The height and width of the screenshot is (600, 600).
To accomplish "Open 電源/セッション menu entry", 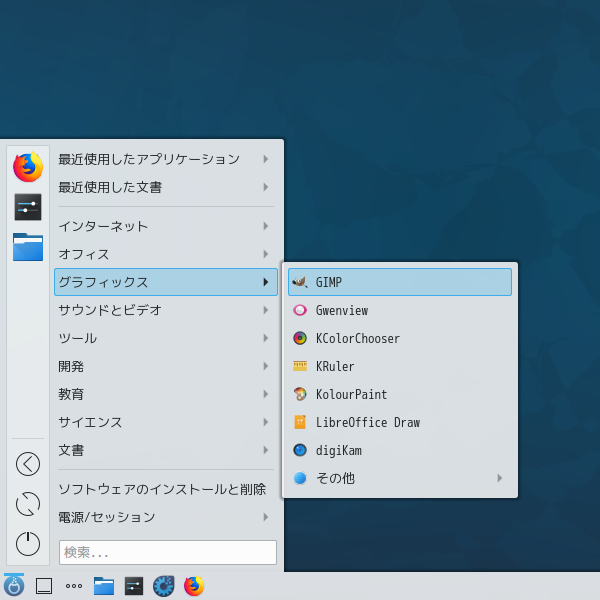I will (166, 517).
